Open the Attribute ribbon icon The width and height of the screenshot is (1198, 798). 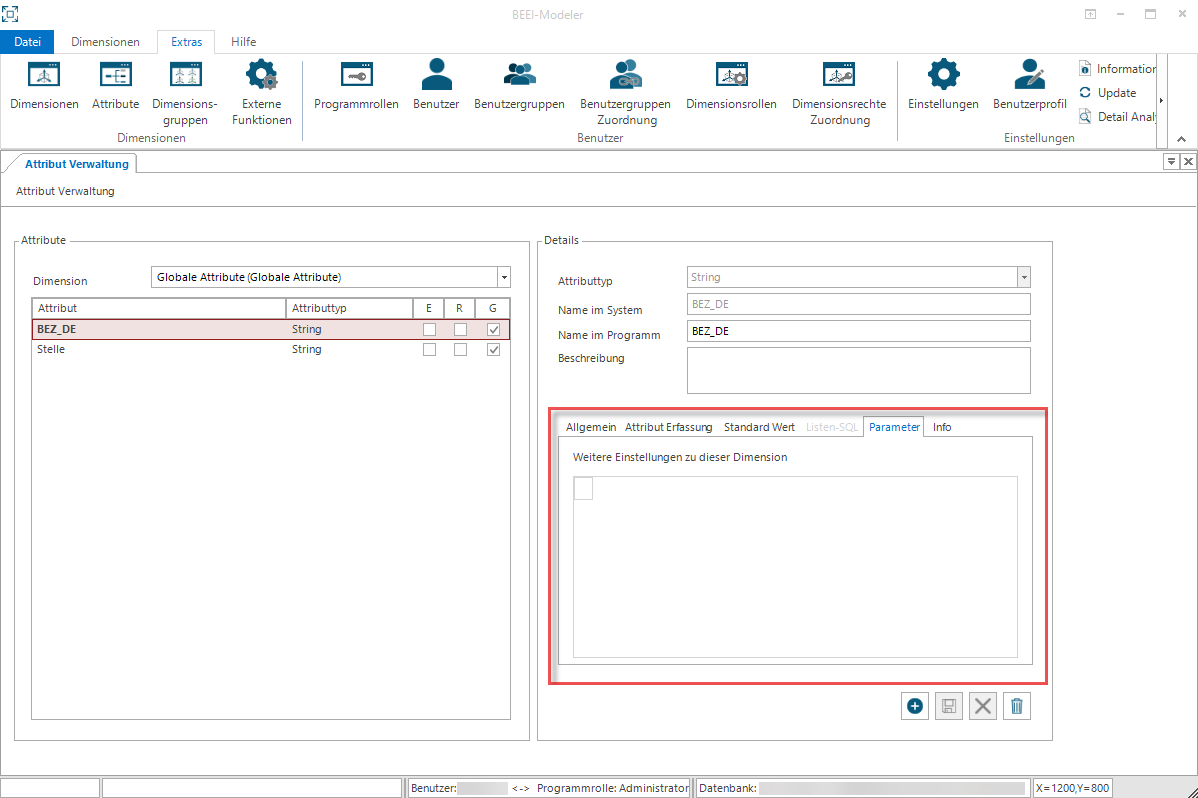click(x=115, y=86)
